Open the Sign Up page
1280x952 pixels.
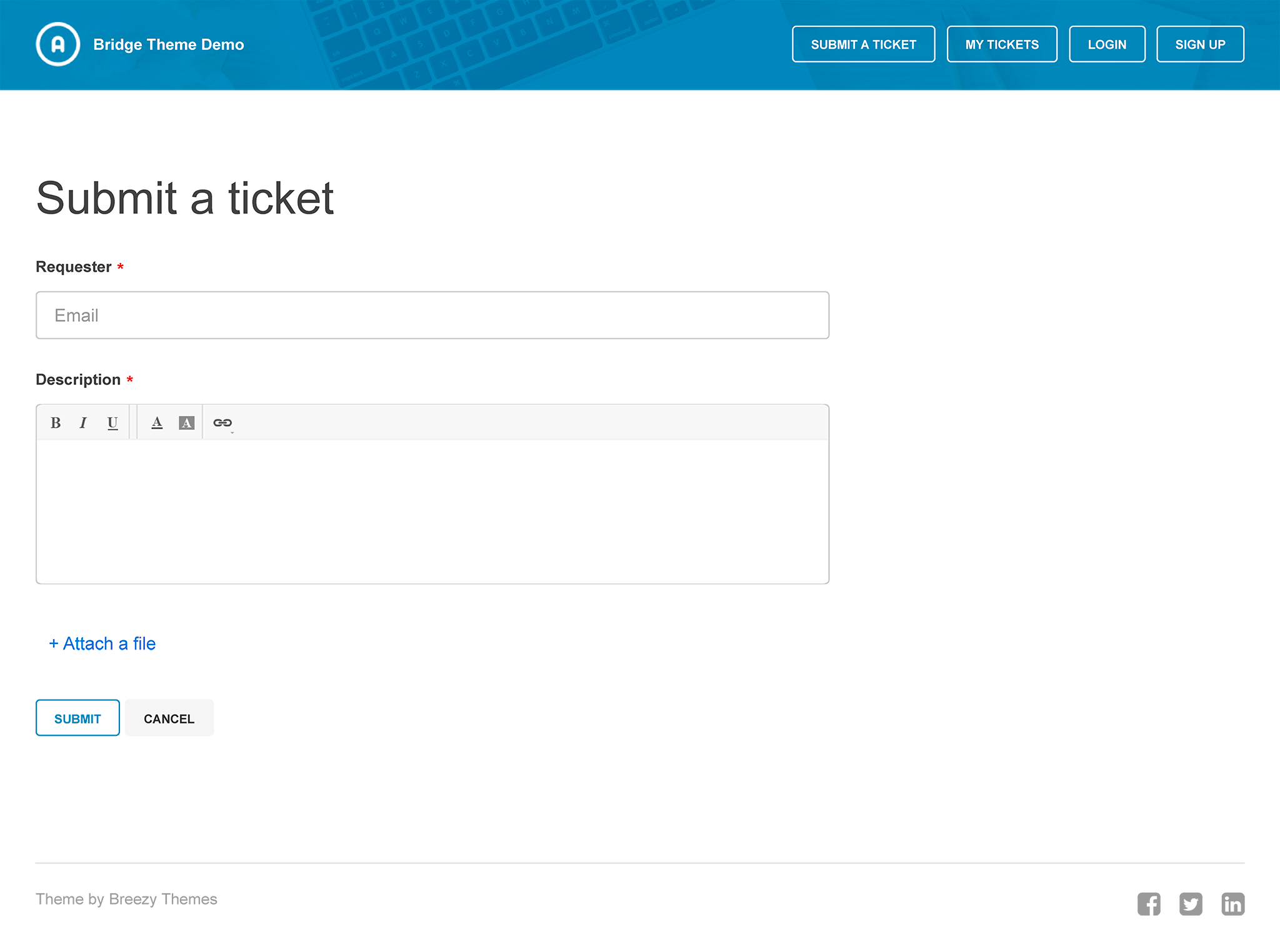(x=1200, y=44)
